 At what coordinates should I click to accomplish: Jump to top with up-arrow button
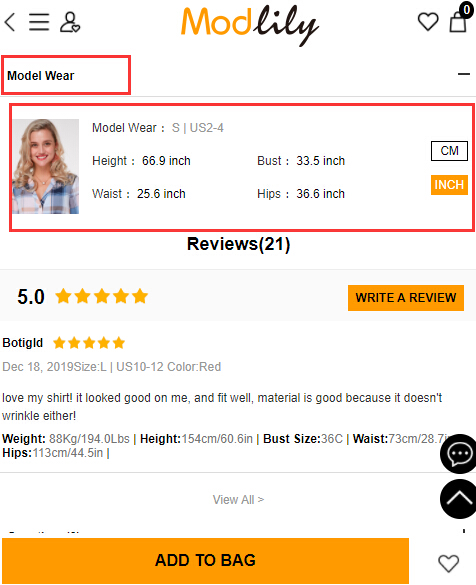pos(459,499)
